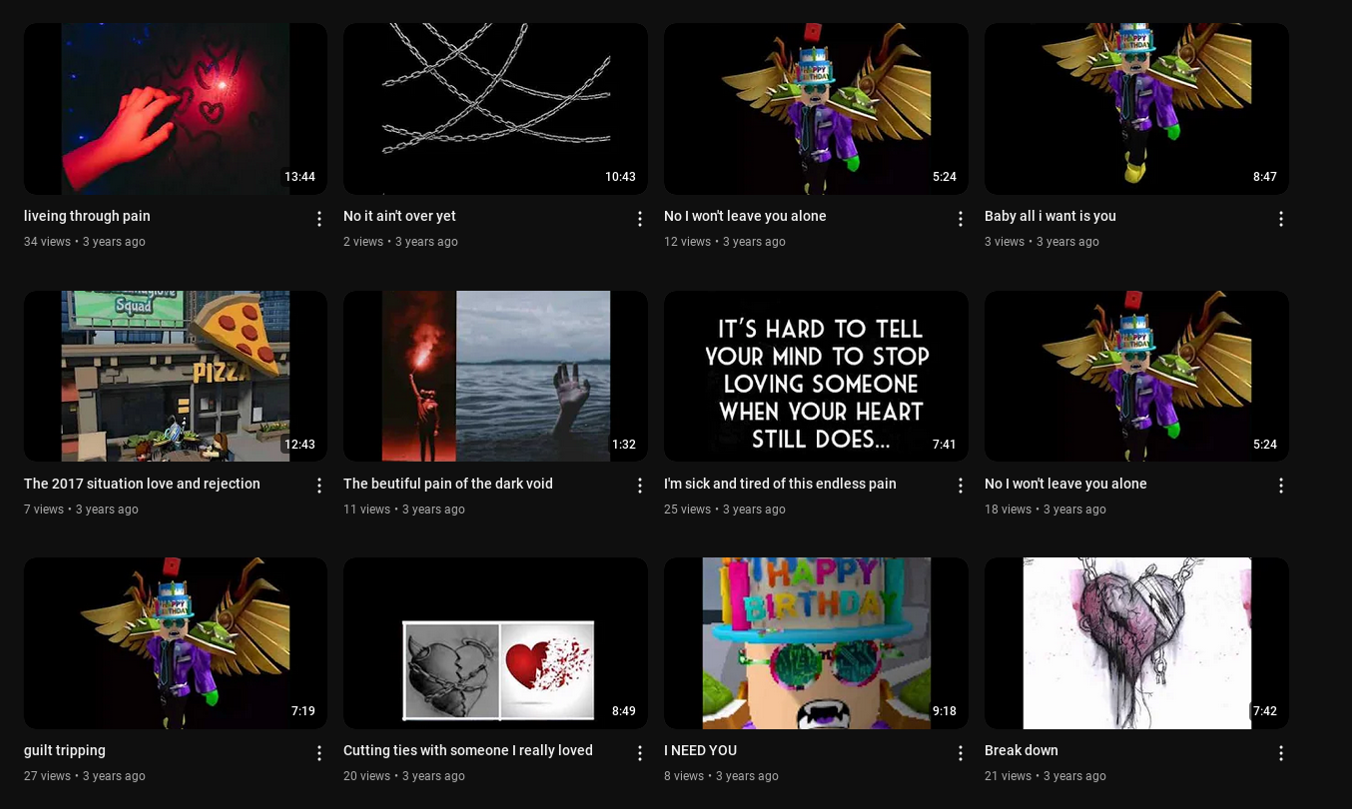Play the chains thumbnail video lasting 10:43

click(x=495, y=109)
